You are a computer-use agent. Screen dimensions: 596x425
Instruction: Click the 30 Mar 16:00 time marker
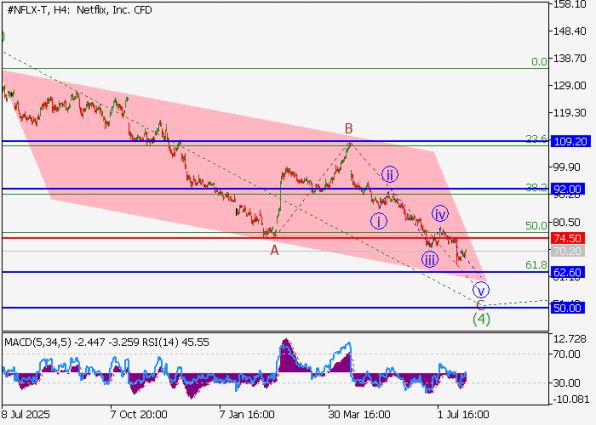[x=360, y=414]
